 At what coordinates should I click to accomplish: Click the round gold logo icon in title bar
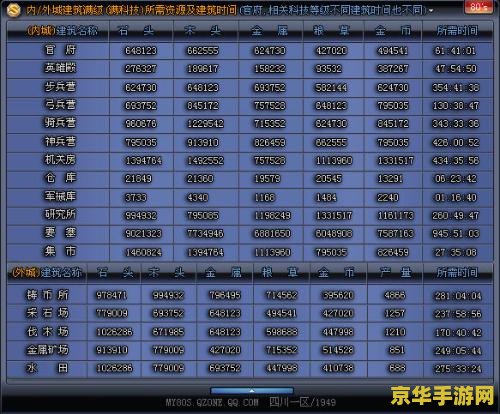(13, 10)
